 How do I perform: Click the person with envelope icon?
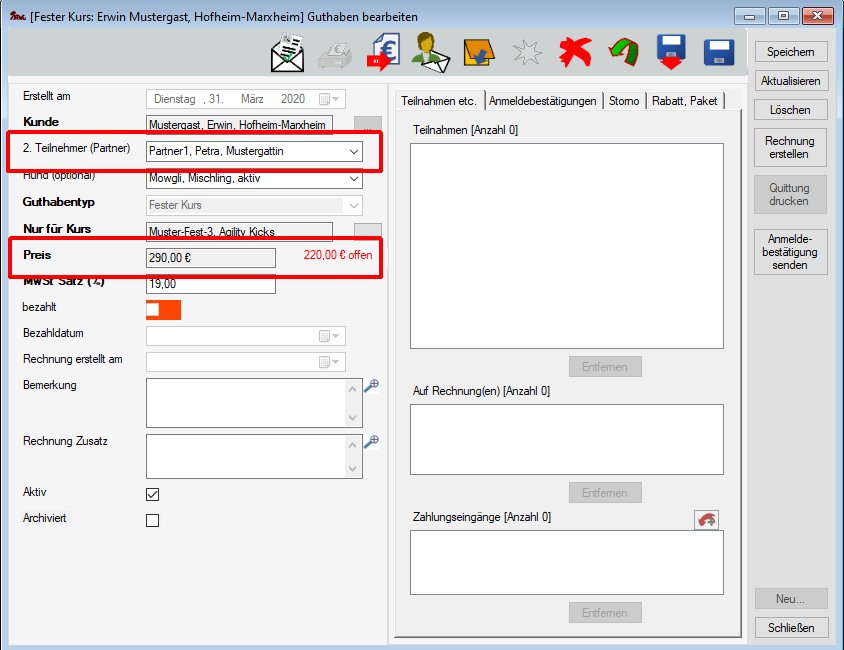click(431, 54)
